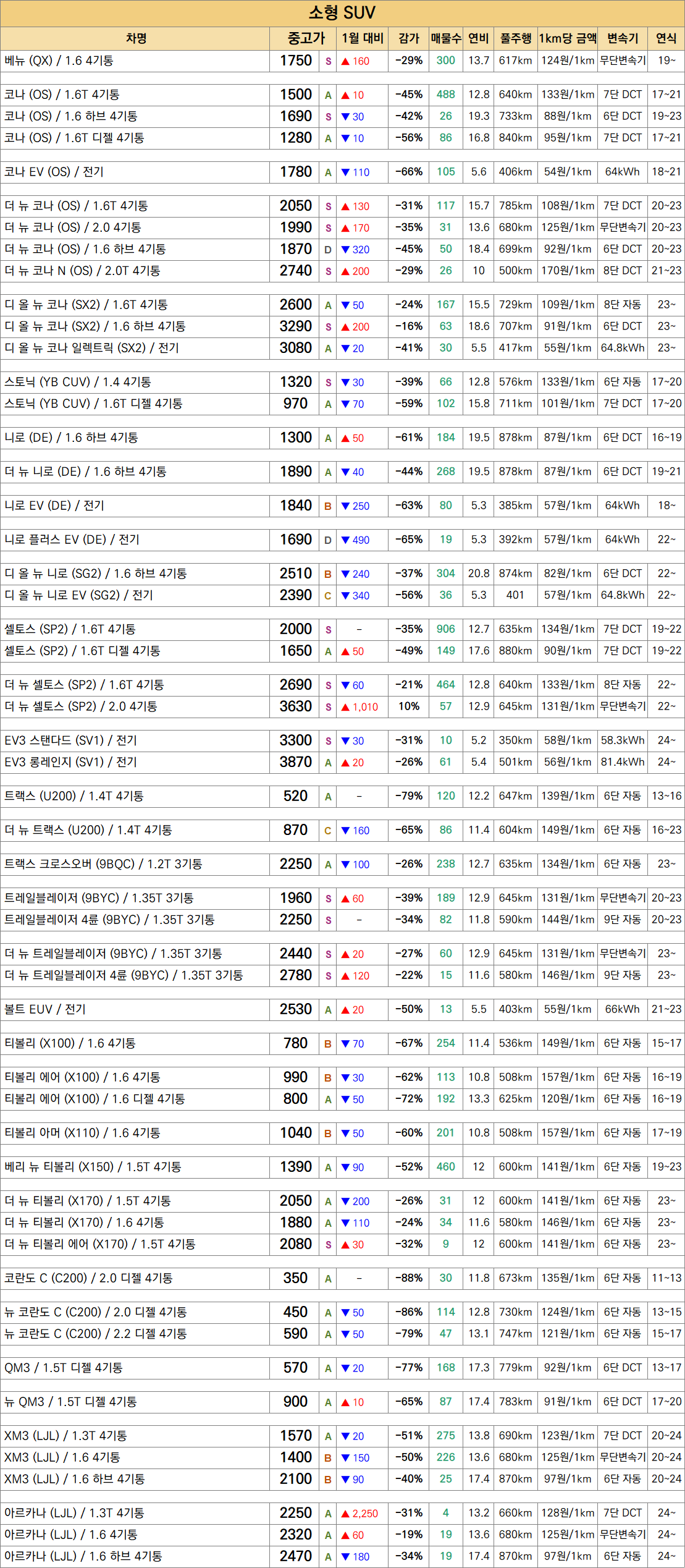Click the blue down arrow next to 490

[x=345, y=540]
